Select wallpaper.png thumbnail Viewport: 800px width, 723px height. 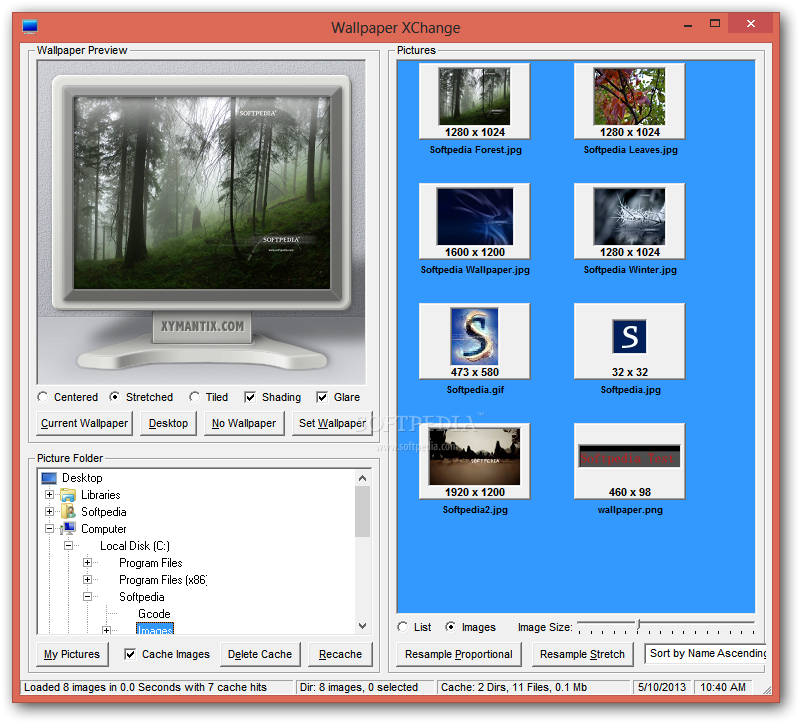630,461
